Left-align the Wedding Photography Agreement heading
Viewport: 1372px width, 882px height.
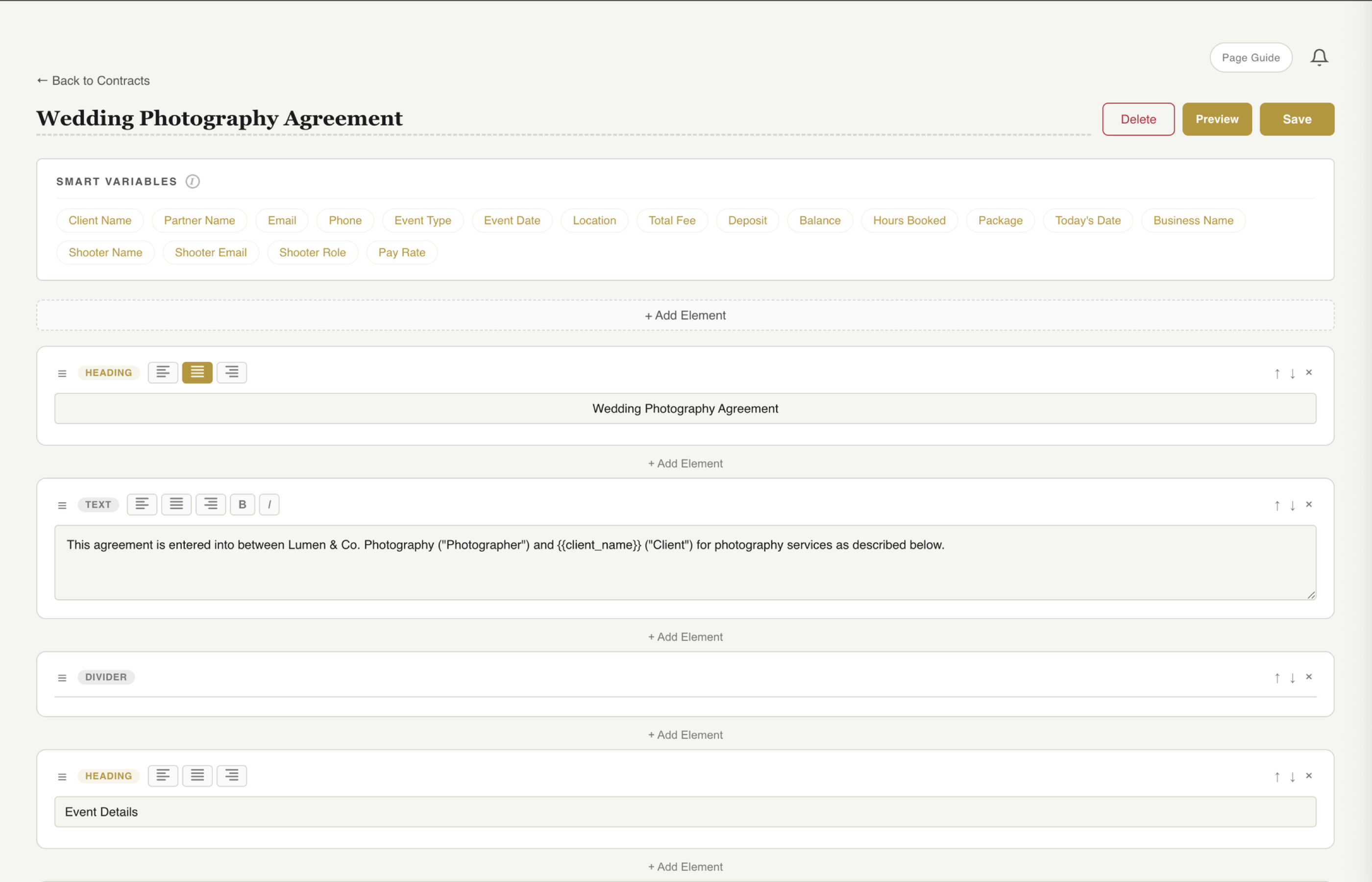163,372
